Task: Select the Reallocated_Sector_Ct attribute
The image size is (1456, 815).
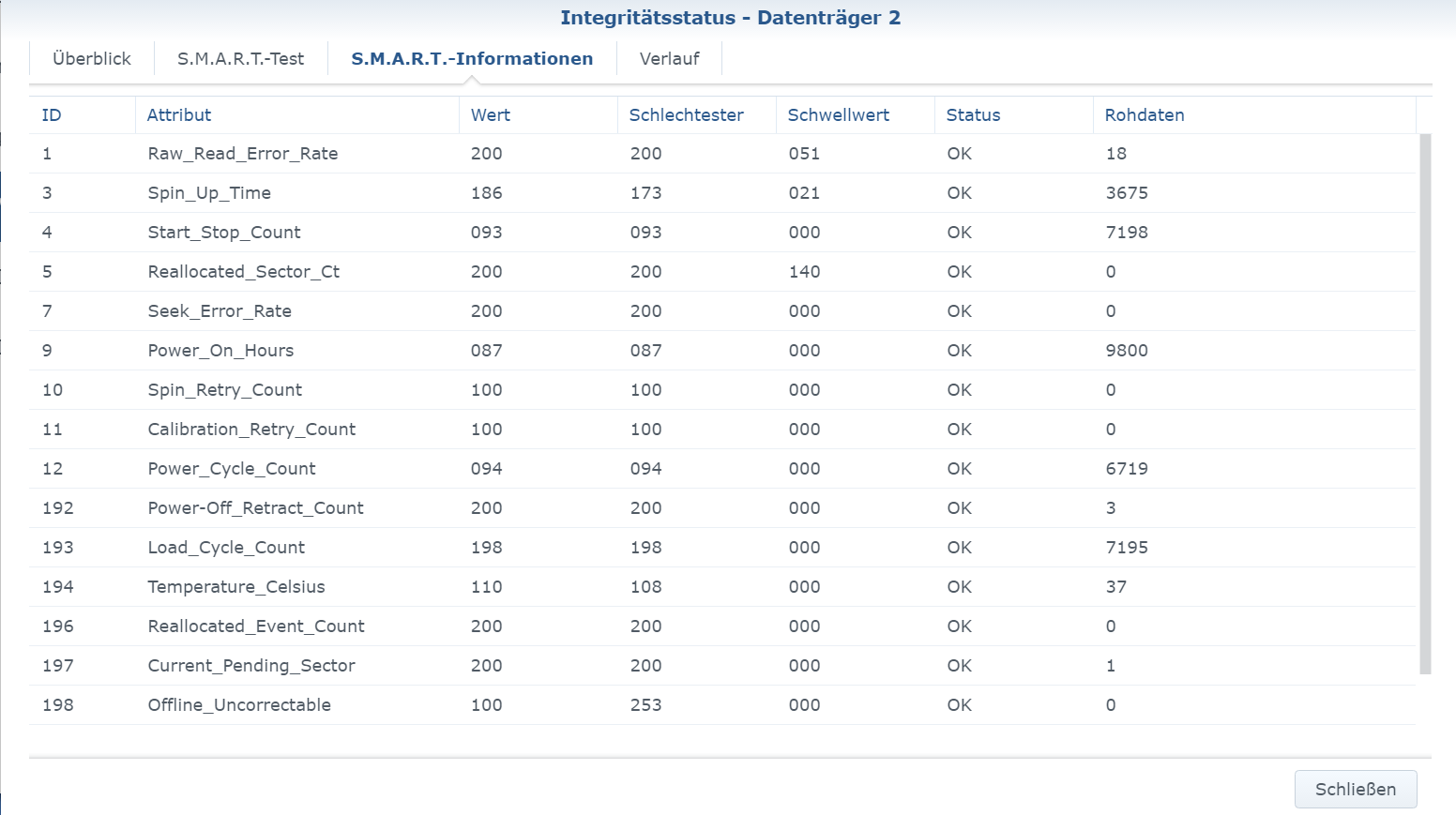Action: click(x=244, y=272)
